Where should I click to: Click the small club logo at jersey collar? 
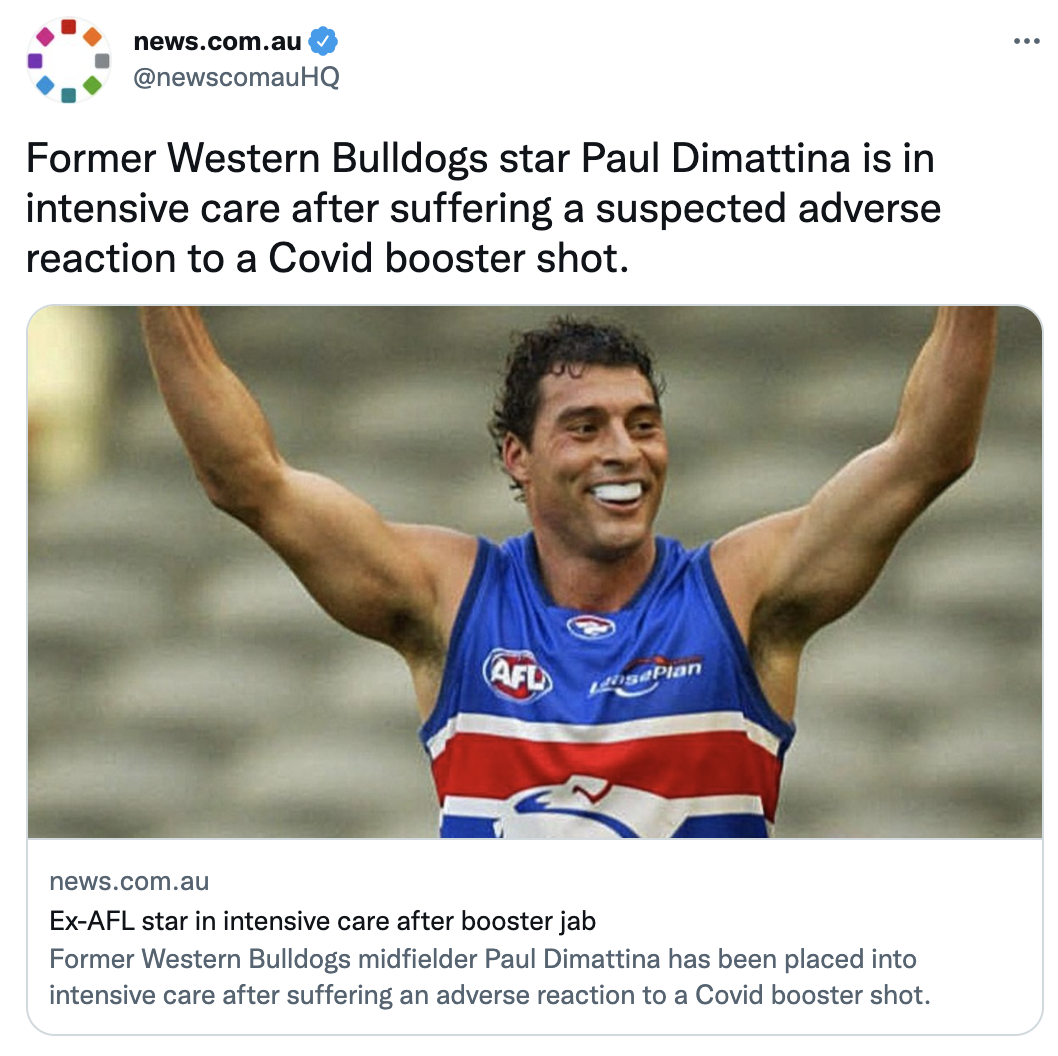[591, 627]
